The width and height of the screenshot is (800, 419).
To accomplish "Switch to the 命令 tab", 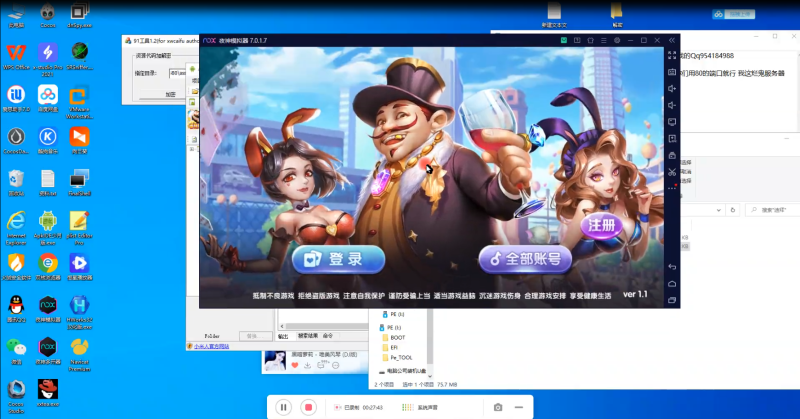I will click(x=328, y=336).
